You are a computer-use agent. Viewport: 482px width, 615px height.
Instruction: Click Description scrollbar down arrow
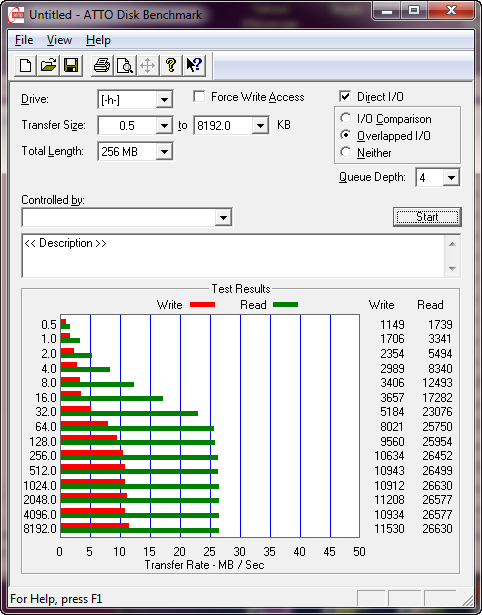click(x=452, y=269)
